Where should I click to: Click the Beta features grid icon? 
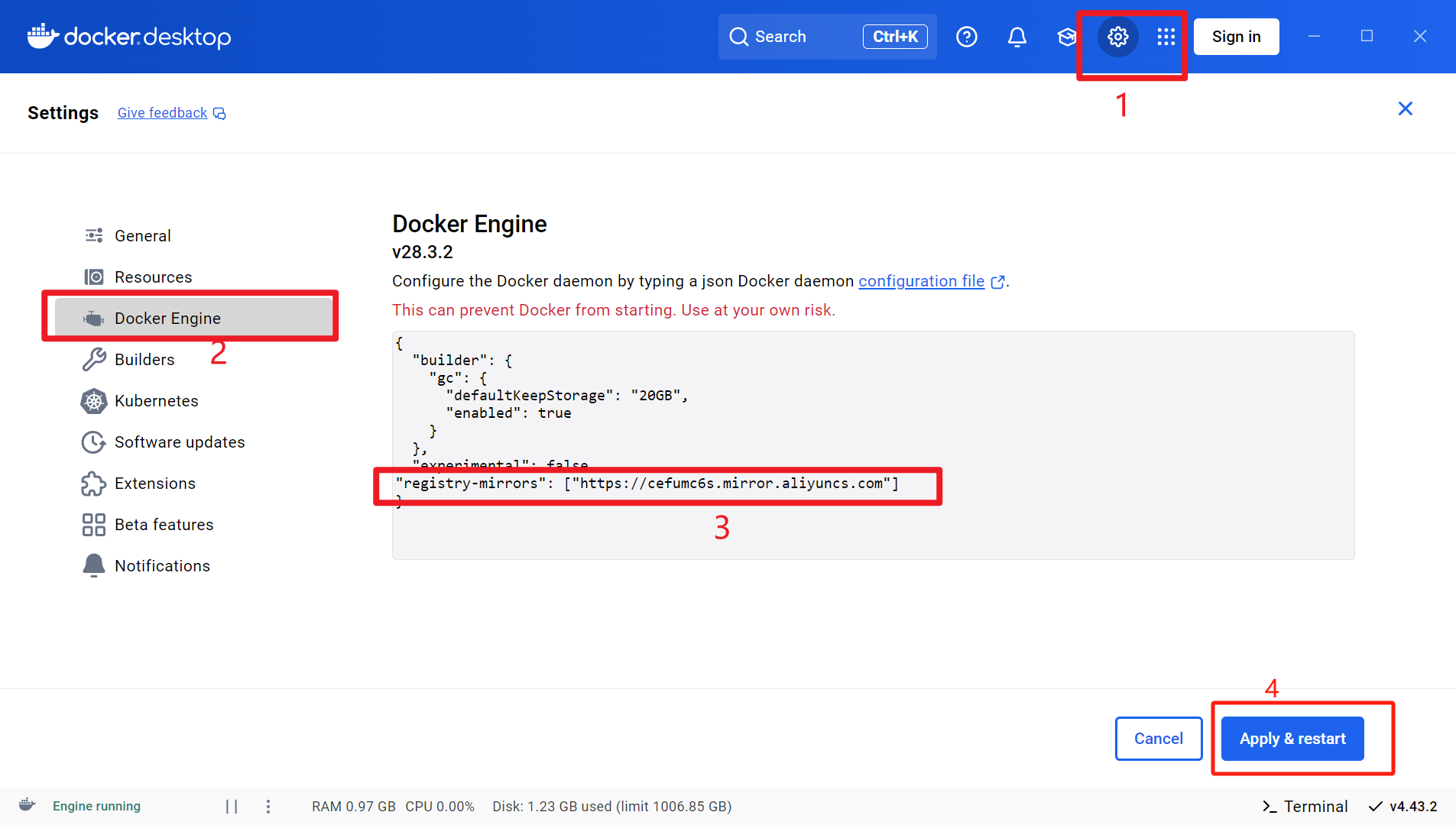[x=94, y=524]
